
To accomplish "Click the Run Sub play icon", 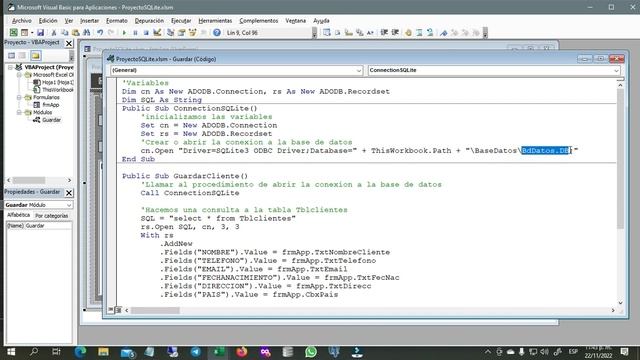I will tap(124, 33).
